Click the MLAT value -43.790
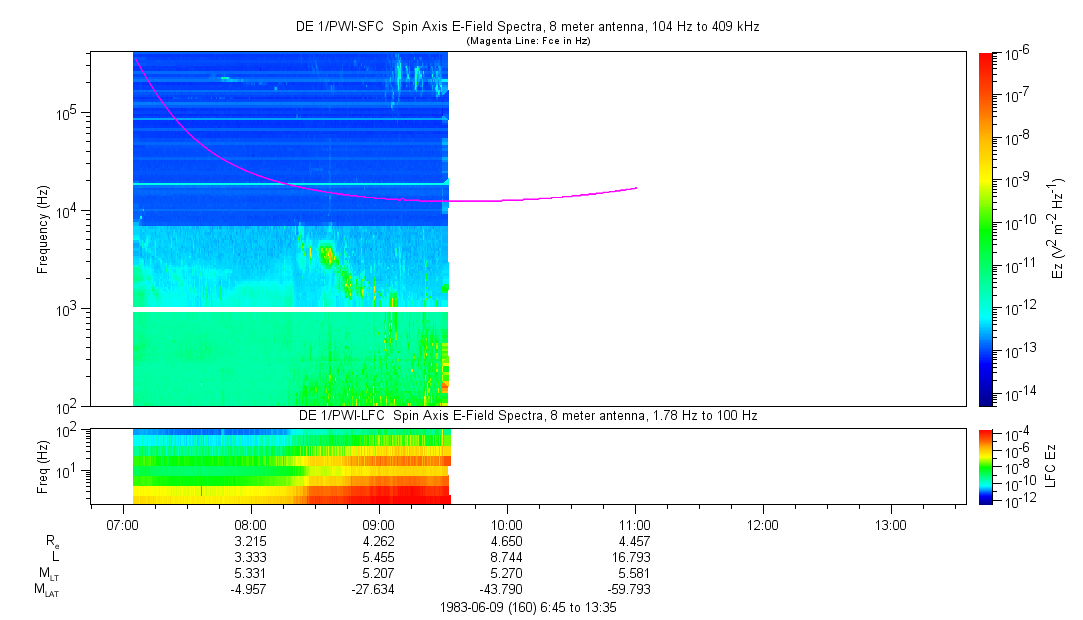This screenshot has height=620, width=1083. pyautogui.click(x=501, y=590)
